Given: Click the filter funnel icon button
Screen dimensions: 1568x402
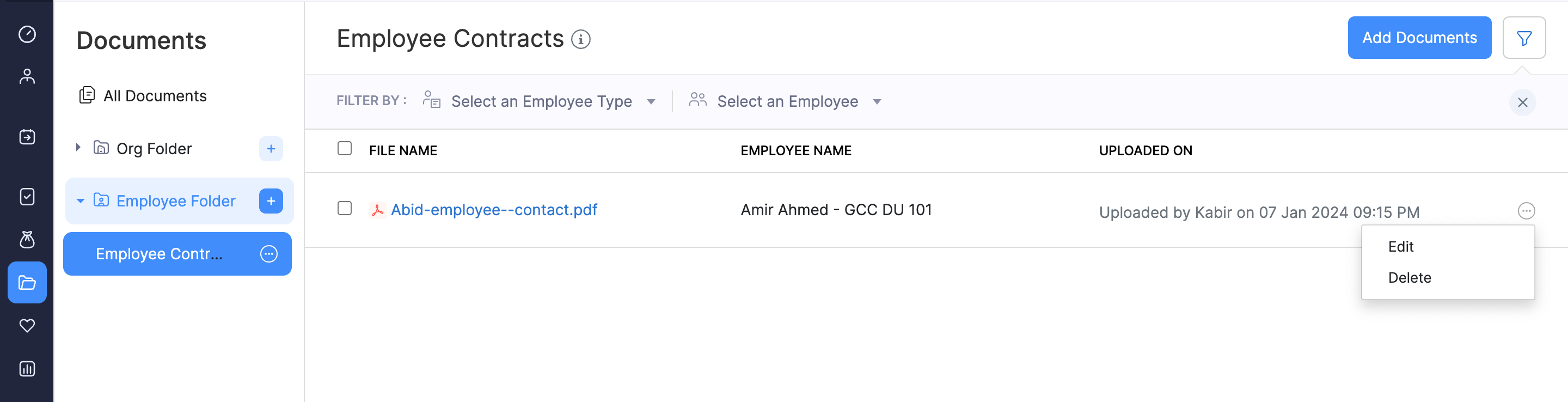Looking at the screenshot, I should click(x=1523, y=38).
